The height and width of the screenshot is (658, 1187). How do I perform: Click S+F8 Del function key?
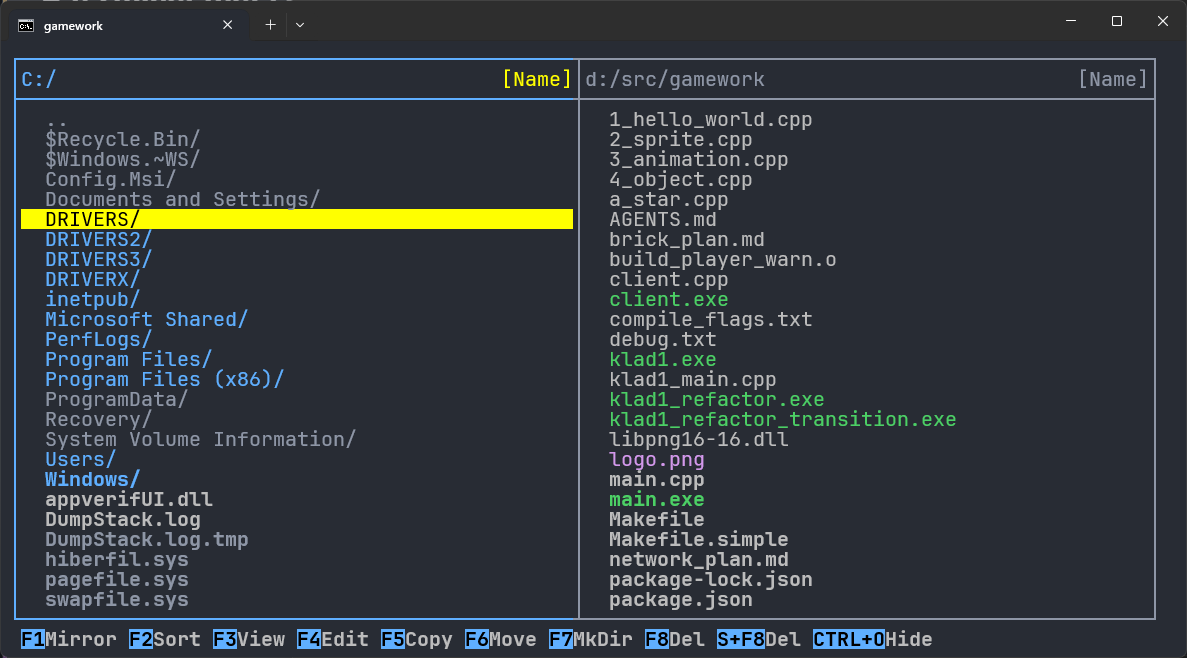(759, 639)
